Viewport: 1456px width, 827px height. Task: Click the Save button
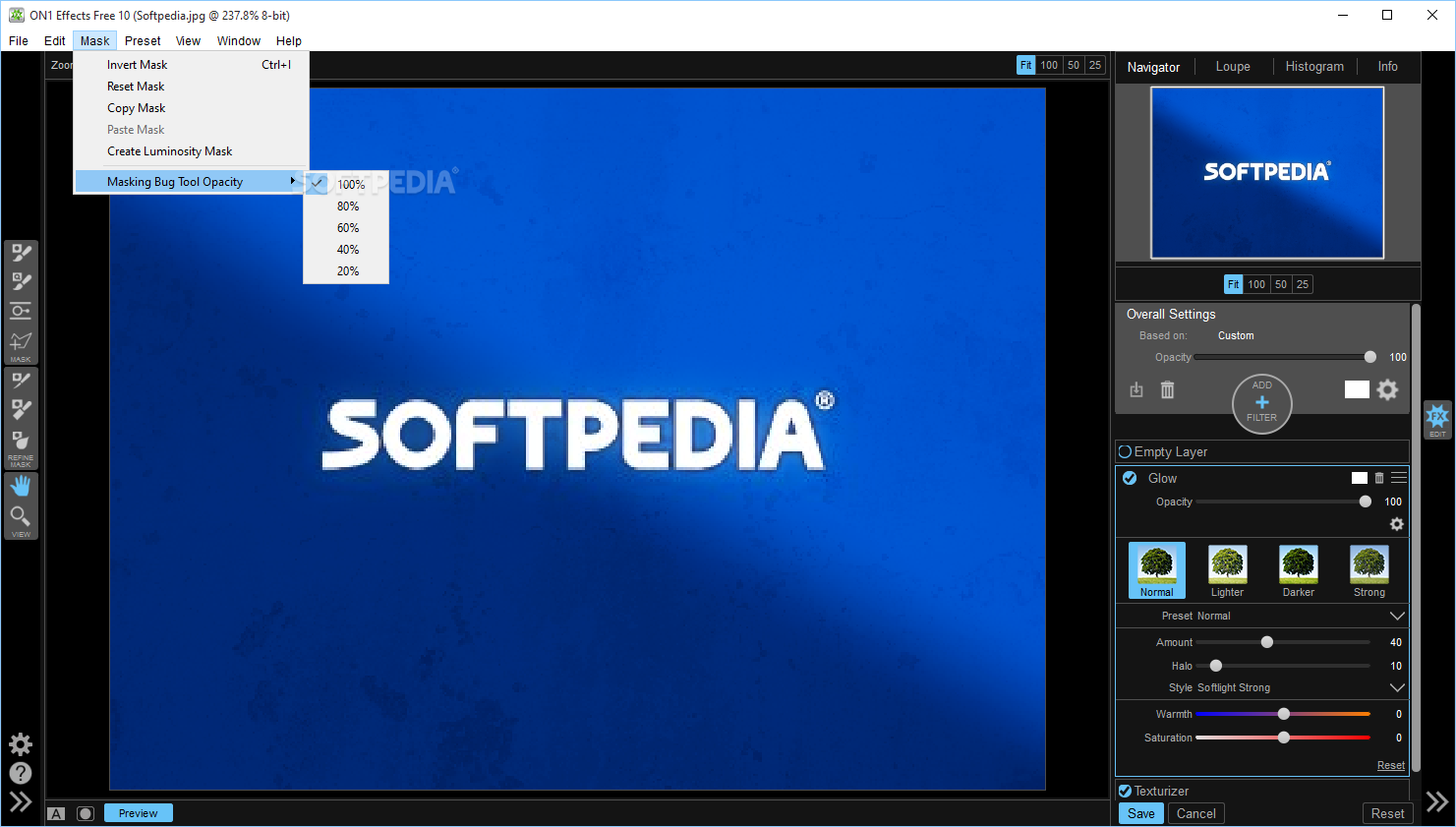coord(1141,813)
